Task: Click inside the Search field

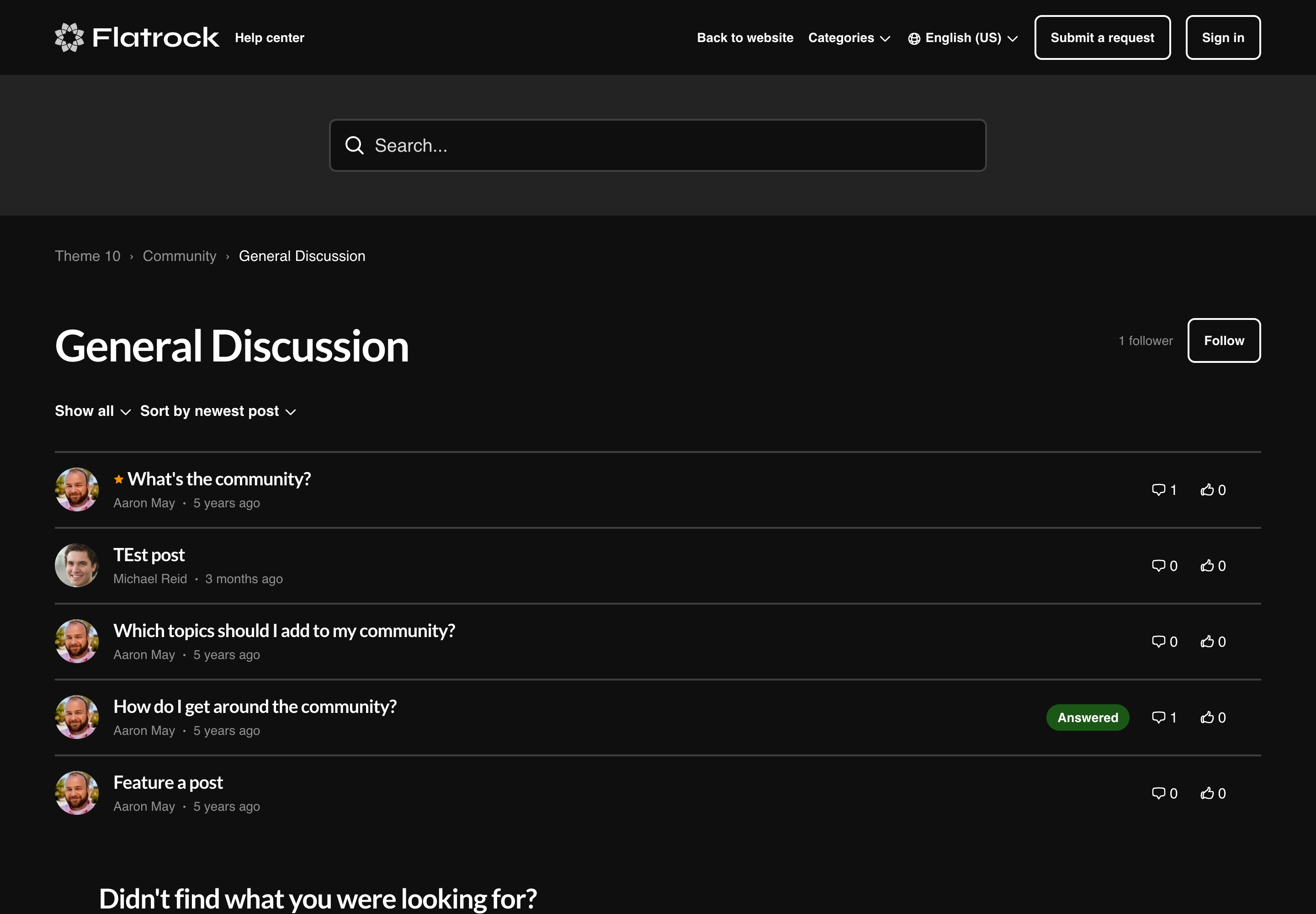Action: pos(658,145)
